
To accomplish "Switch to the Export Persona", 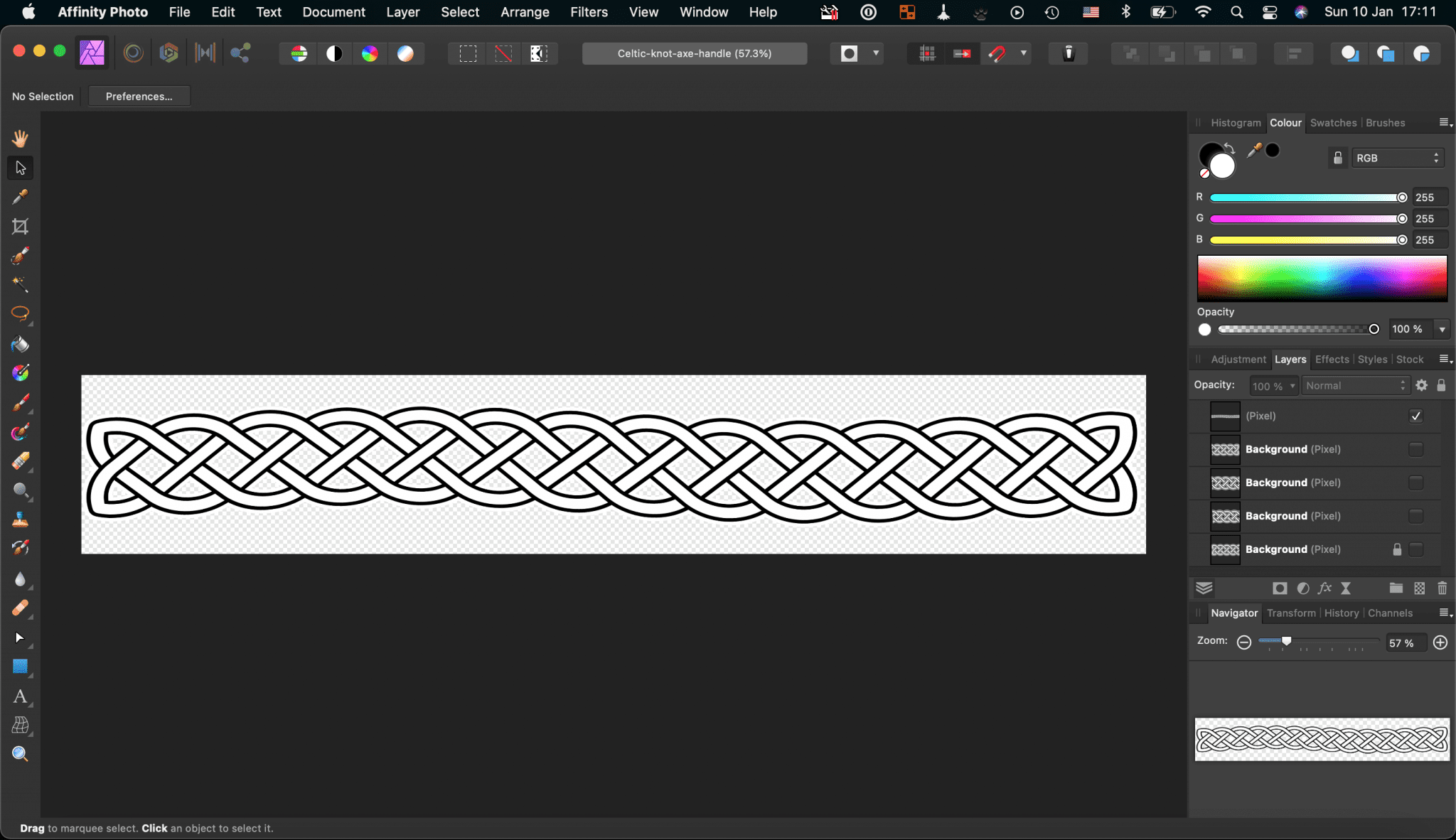I will [x=240, y=53].
